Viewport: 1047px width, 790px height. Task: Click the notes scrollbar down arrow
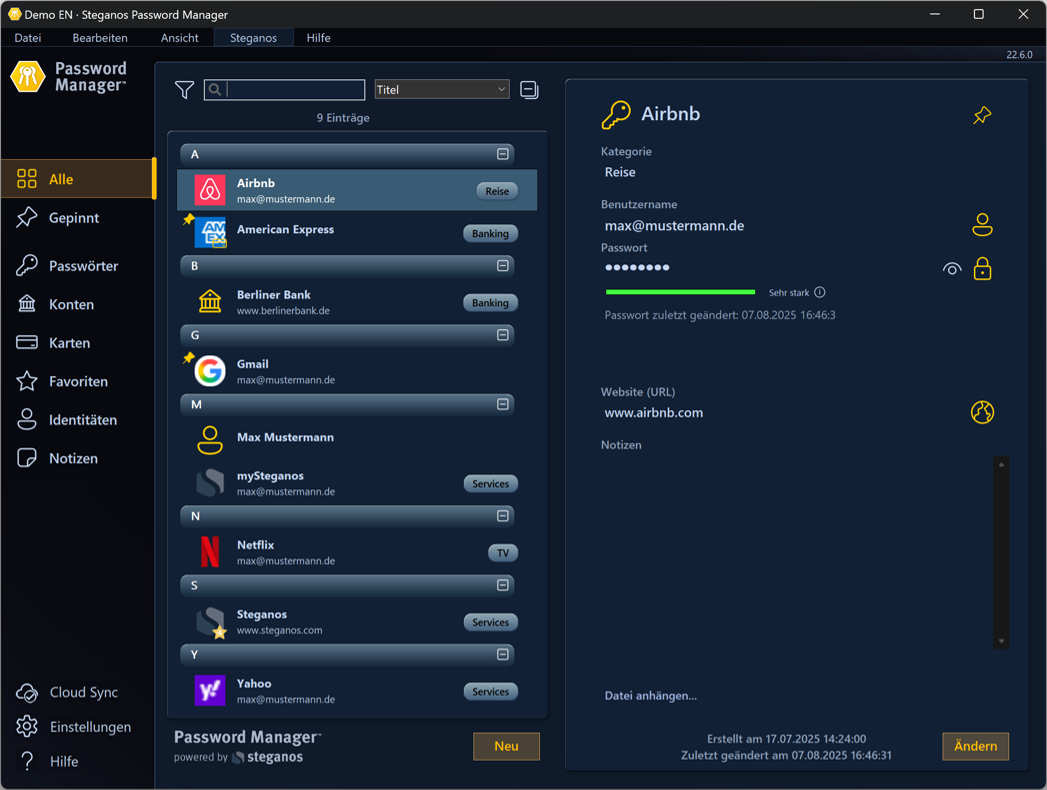(1000, 641)
